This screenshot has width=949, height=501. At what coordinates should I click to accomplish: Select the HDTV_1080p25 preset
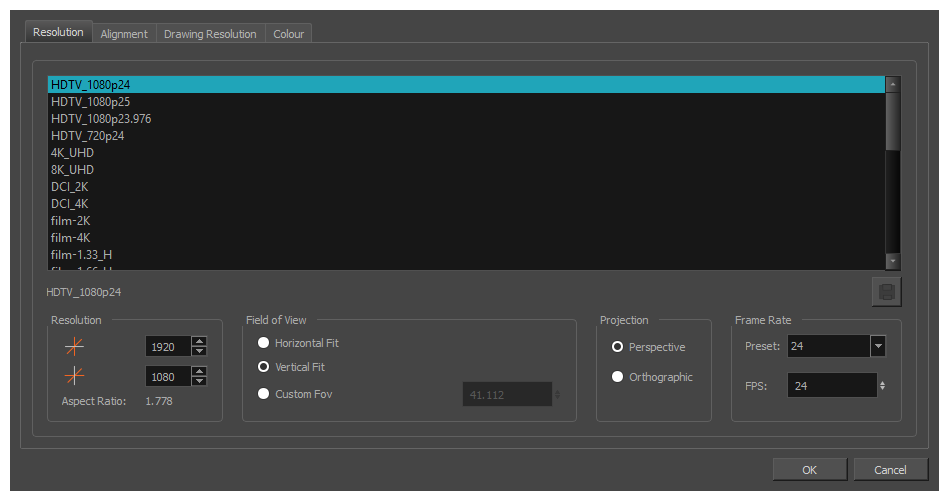[466, 102]
